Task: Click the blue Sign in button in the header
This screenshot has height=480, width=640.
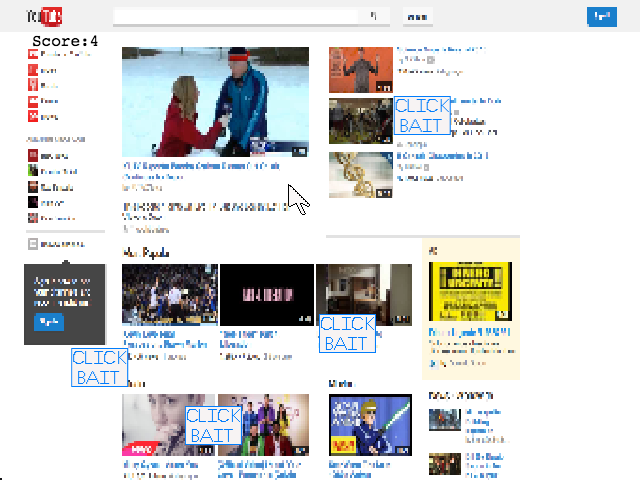Action: [x=602, y=17]
